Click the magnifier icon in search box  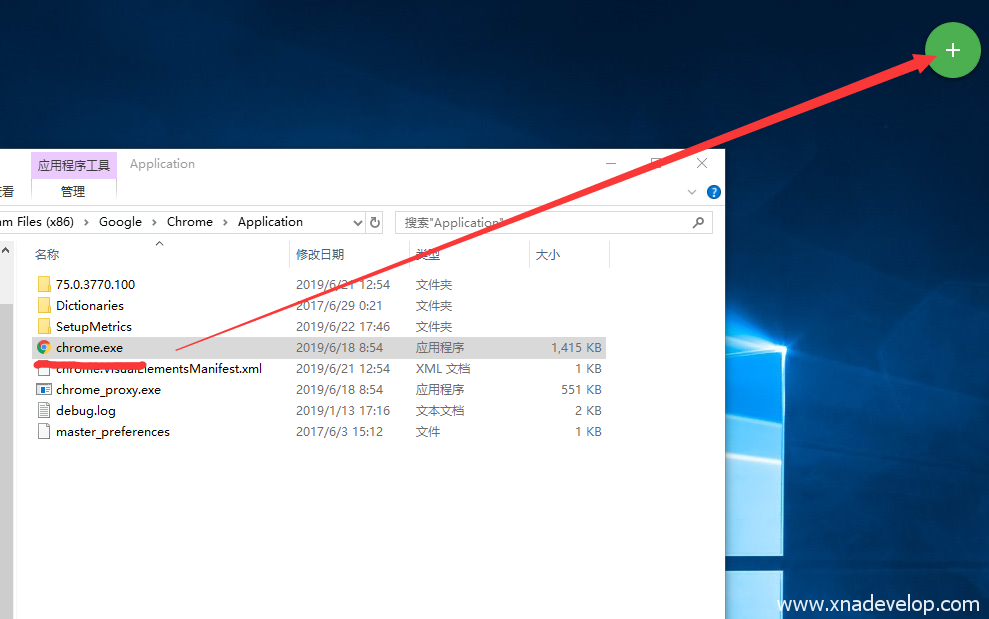(698, 222)
